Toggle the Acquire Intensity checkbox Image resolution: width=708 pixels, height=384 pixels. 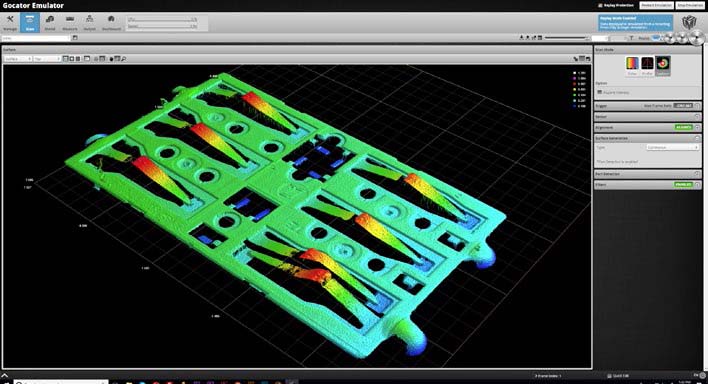coord(600,92)
